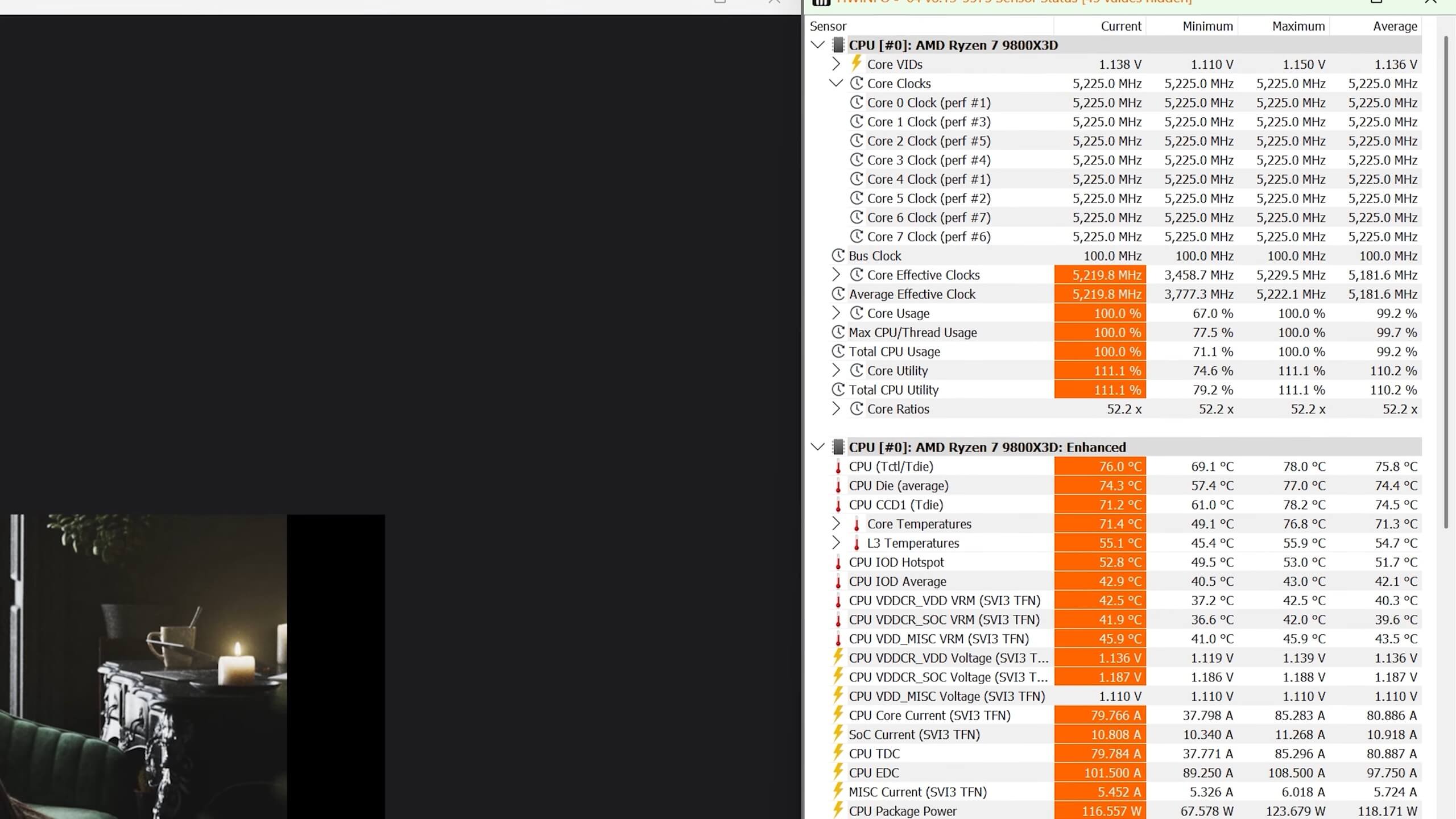Click the lightning icon beside Core VIDs

(x=856, y=63)
